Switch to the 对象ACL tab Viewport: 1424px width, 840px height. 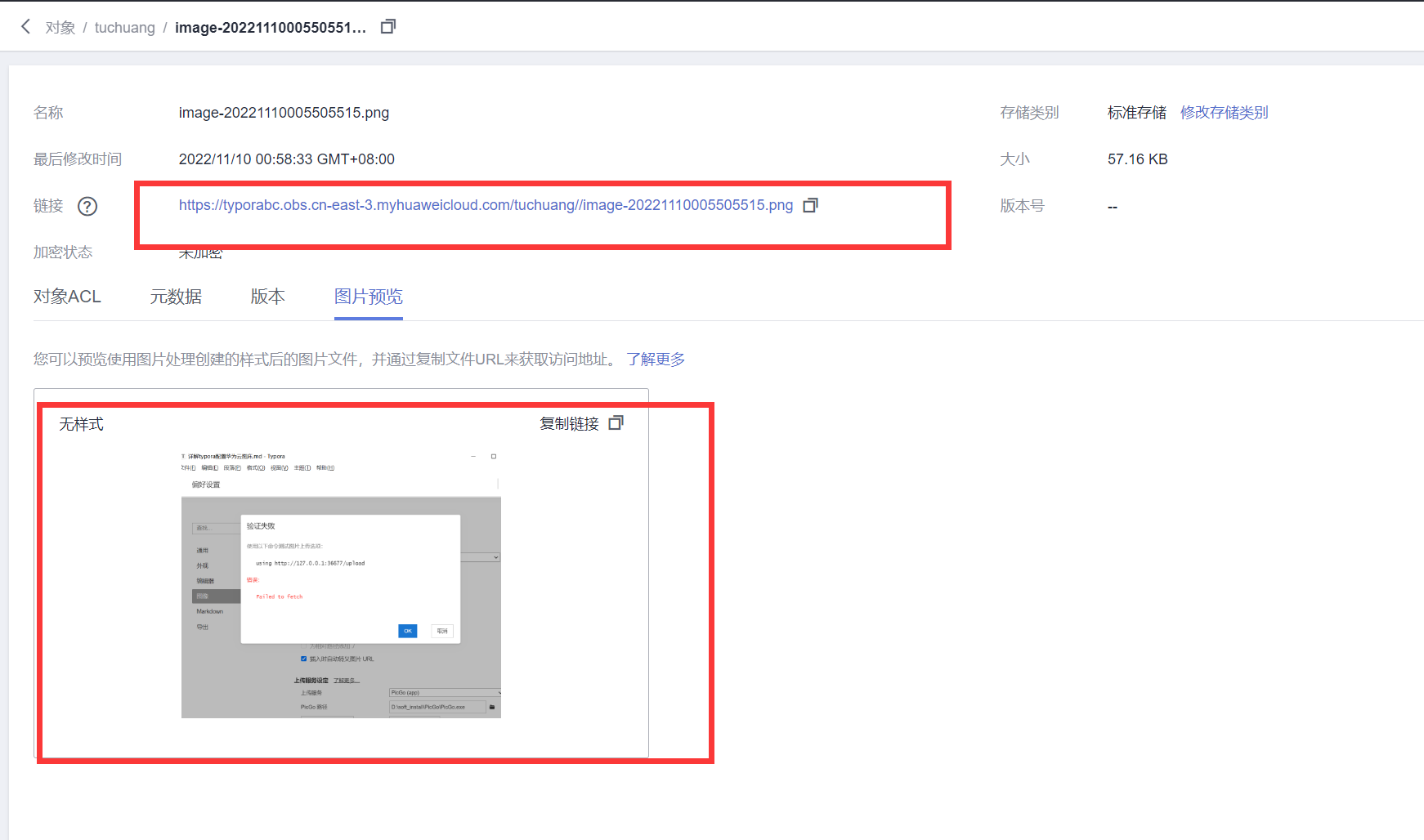[67, 297]
